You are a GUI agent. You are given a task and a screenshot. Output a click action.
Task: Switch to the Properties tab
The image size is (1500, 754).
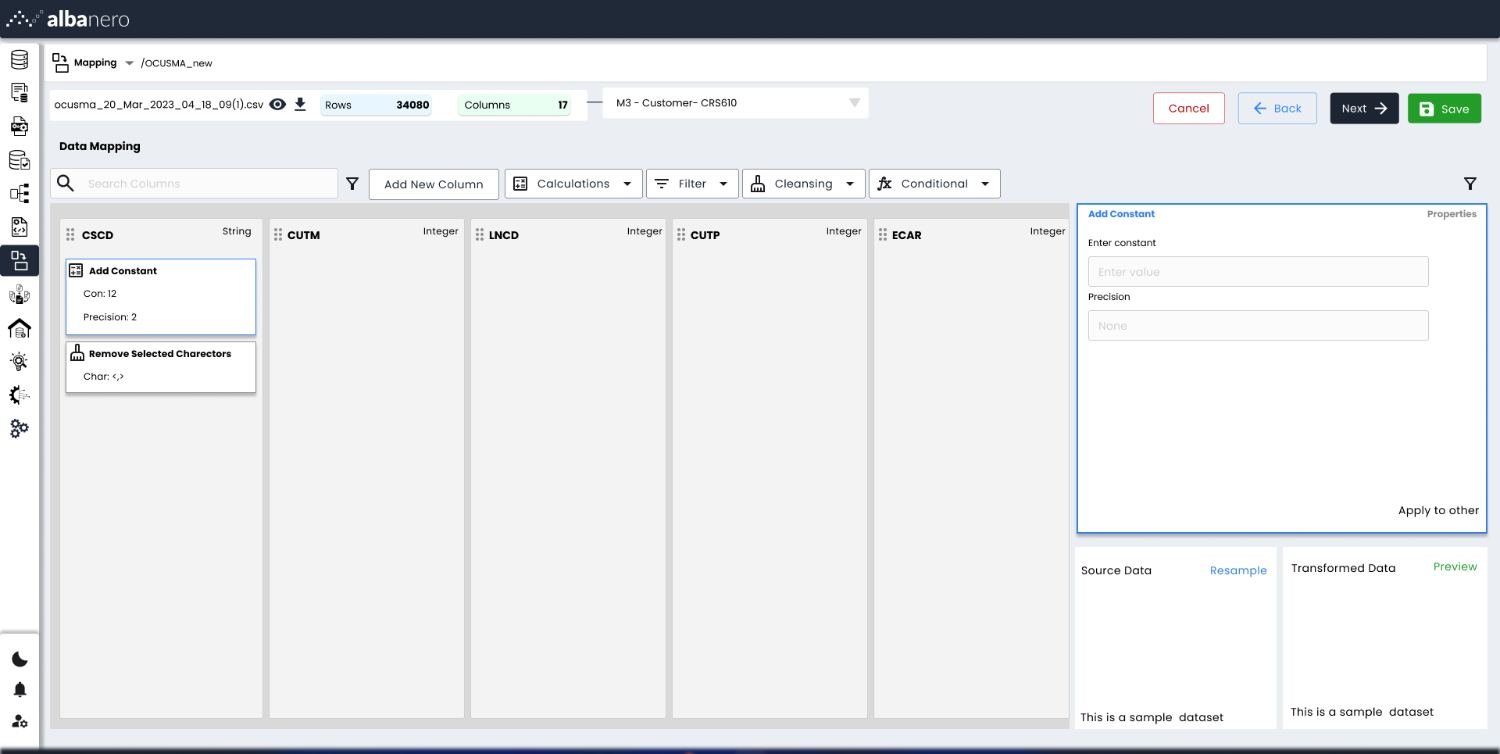pos(1451,214)
